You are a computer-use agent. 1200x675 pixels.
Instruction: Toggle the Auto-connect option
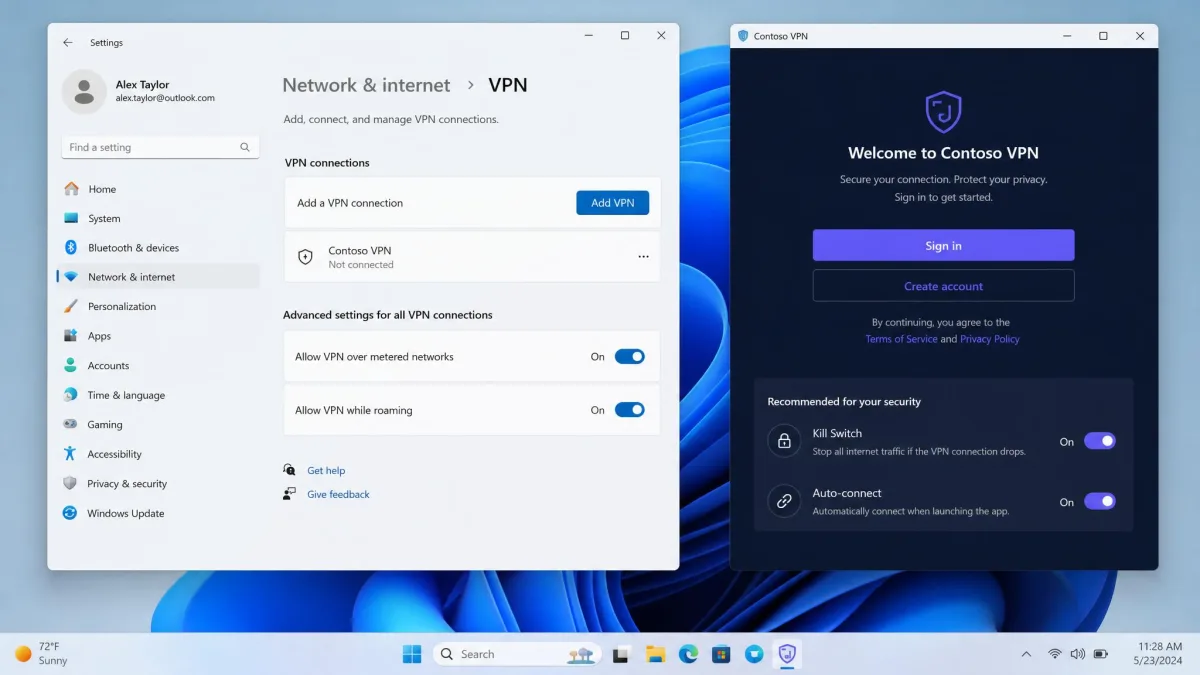pyautogui.click(x=1099, y=501)
